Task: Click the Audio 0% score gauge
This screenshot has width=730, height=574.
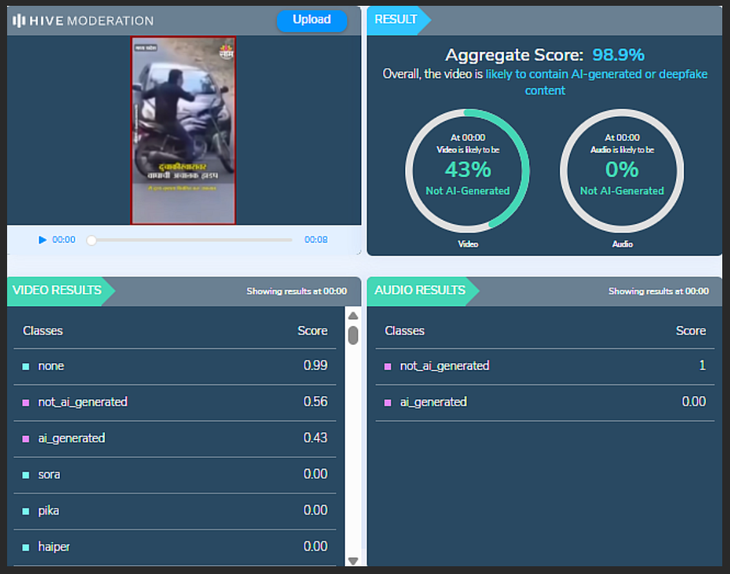Action: tap(622, 170)
